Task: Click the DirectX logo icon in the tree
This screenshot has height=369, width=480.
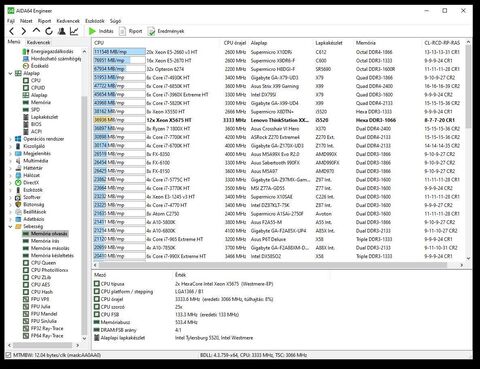Action: [x=18, y=183]
